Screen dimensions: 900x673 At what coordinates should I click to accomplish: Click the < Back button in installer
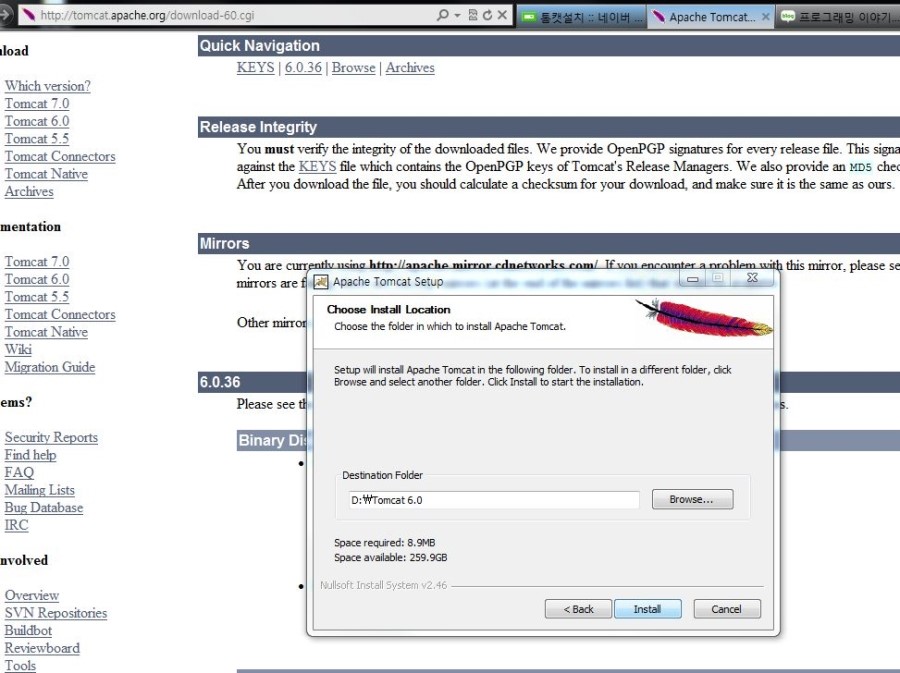click(578, 609)
